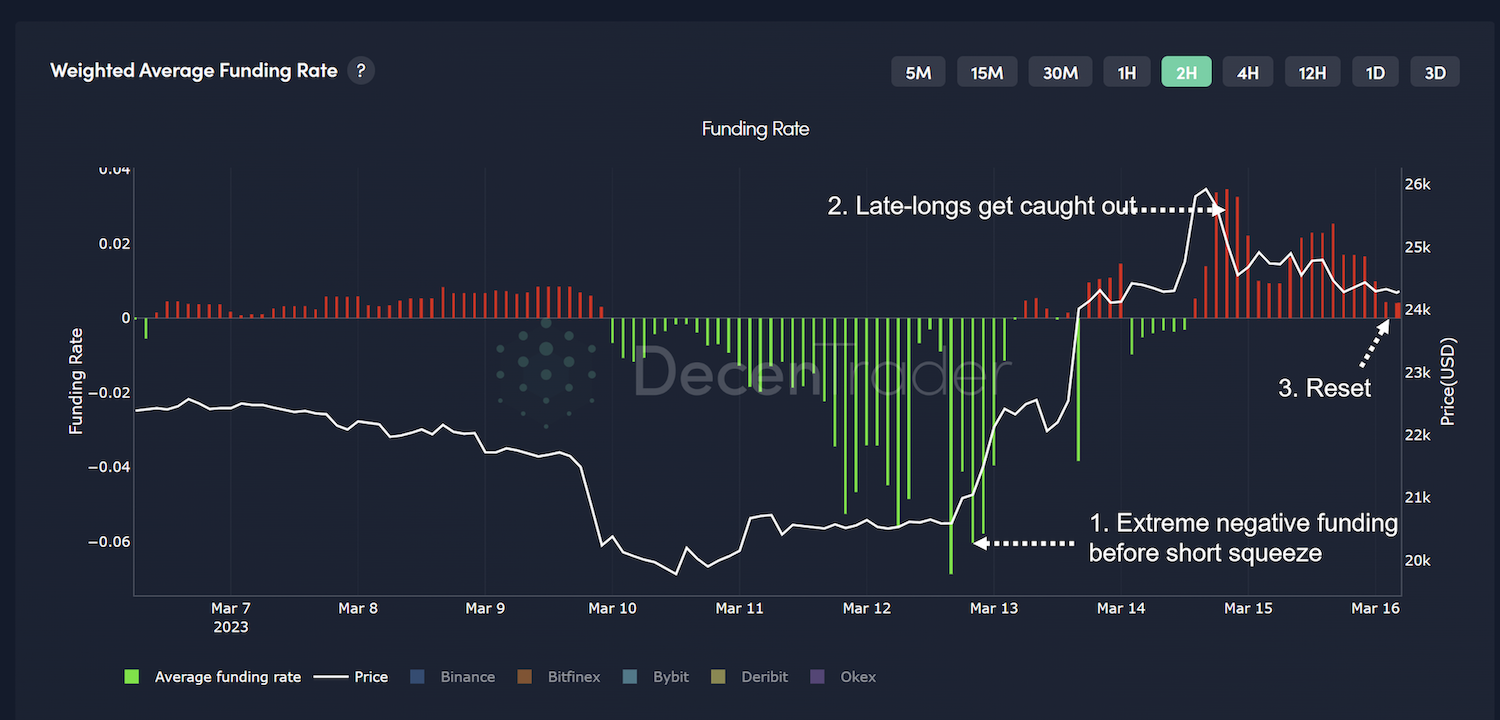Click the Weighted Average Funding Rate title
1500x720 pixels.
194,71
